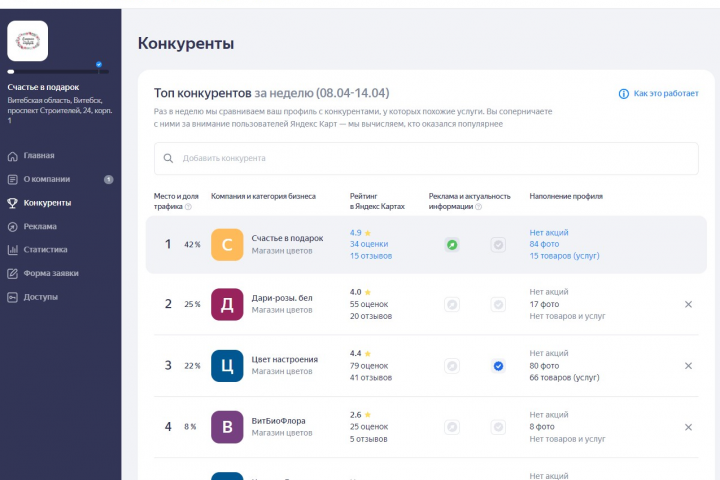Click the Конкуренты page heading
Viewport: 720px width, 480px height.
tap(186, 43)
